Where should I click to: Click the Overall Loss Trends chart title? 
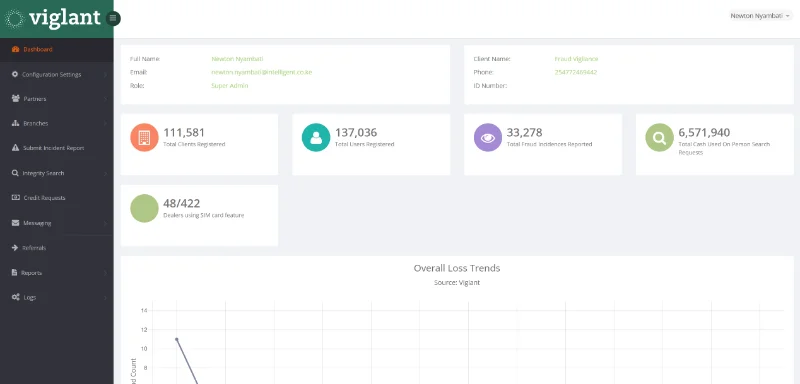point(457,268)
